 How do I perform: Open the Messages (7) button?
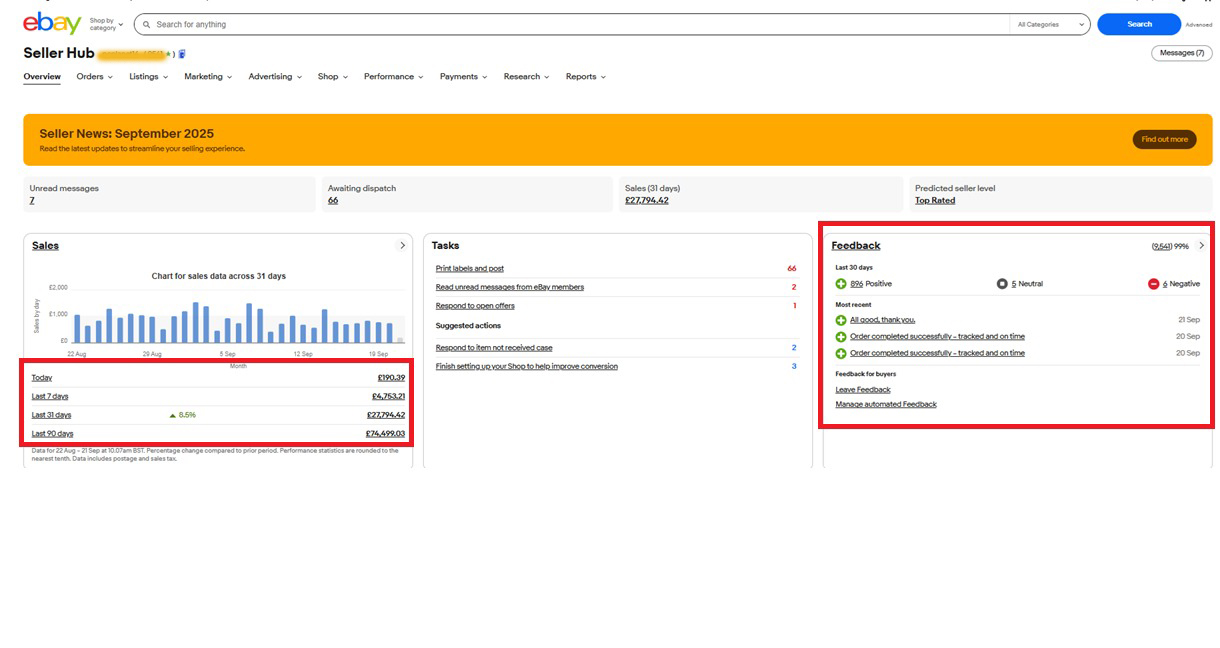coord(1181,53)
